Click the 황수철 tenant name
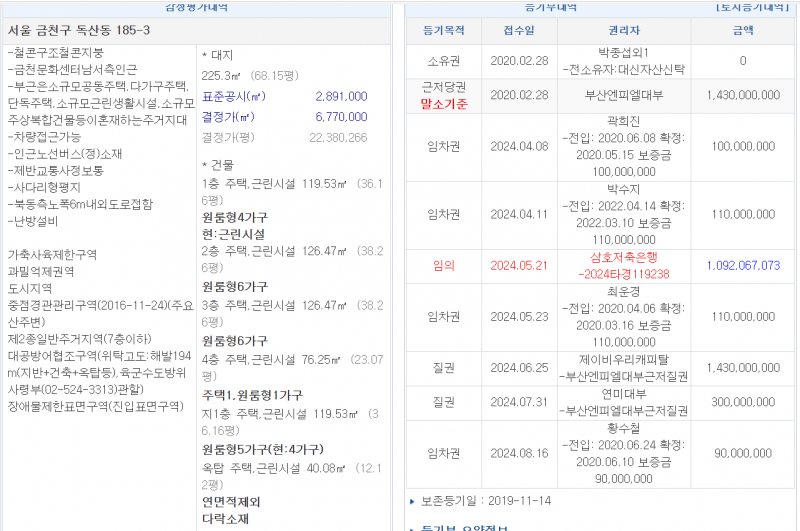The image size is (800, 531). coord(624,428)
